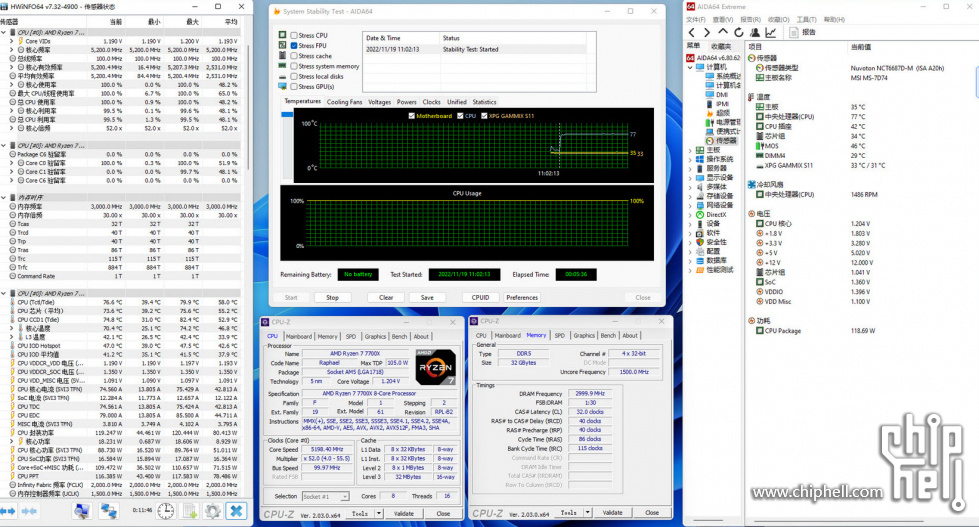Enable the Stress CPU checkbox
The height and width of the screenshot is (527, 979).
(293, 36)
